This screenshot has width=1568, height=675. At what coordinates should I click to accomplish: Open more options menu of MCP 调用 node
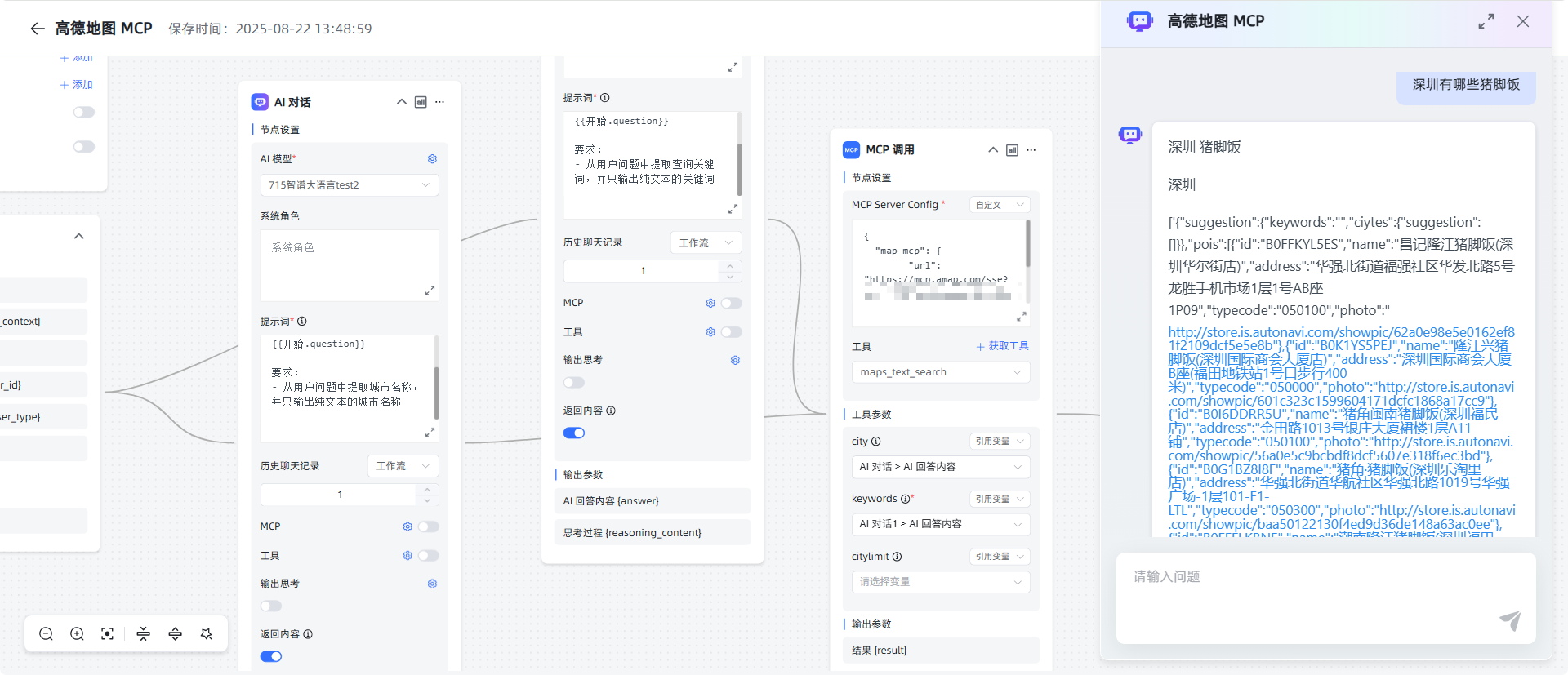click(1031, 150)
